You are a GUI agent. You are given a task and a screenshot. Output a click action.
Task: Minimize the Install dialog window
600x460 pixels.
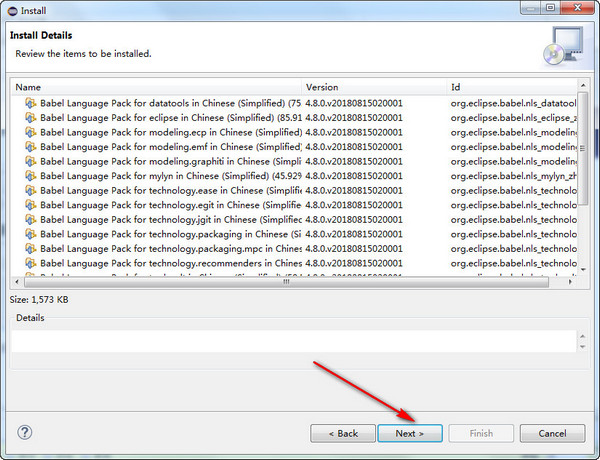(531, 8)
